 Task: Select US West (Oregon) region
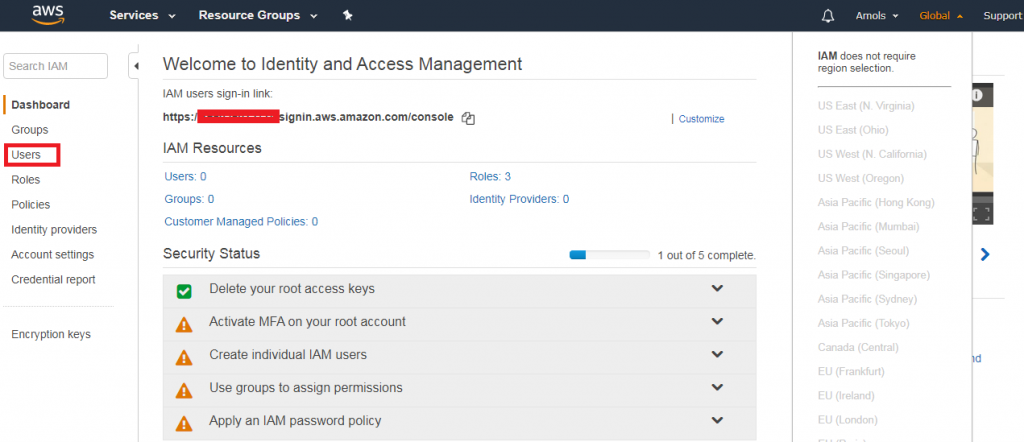point(861,178)
